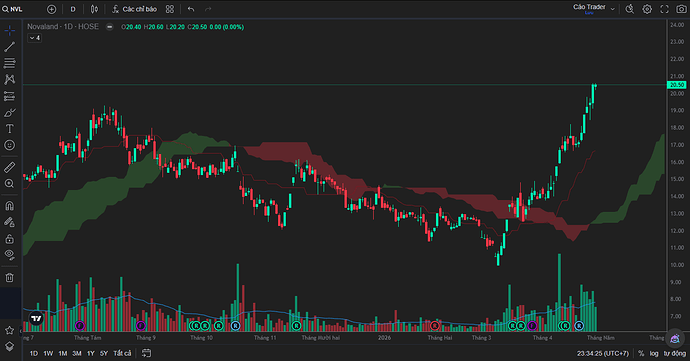The height and width of the screenshot is (361, 690).
Task: Open the quick search icon
Action: (630, 9)
